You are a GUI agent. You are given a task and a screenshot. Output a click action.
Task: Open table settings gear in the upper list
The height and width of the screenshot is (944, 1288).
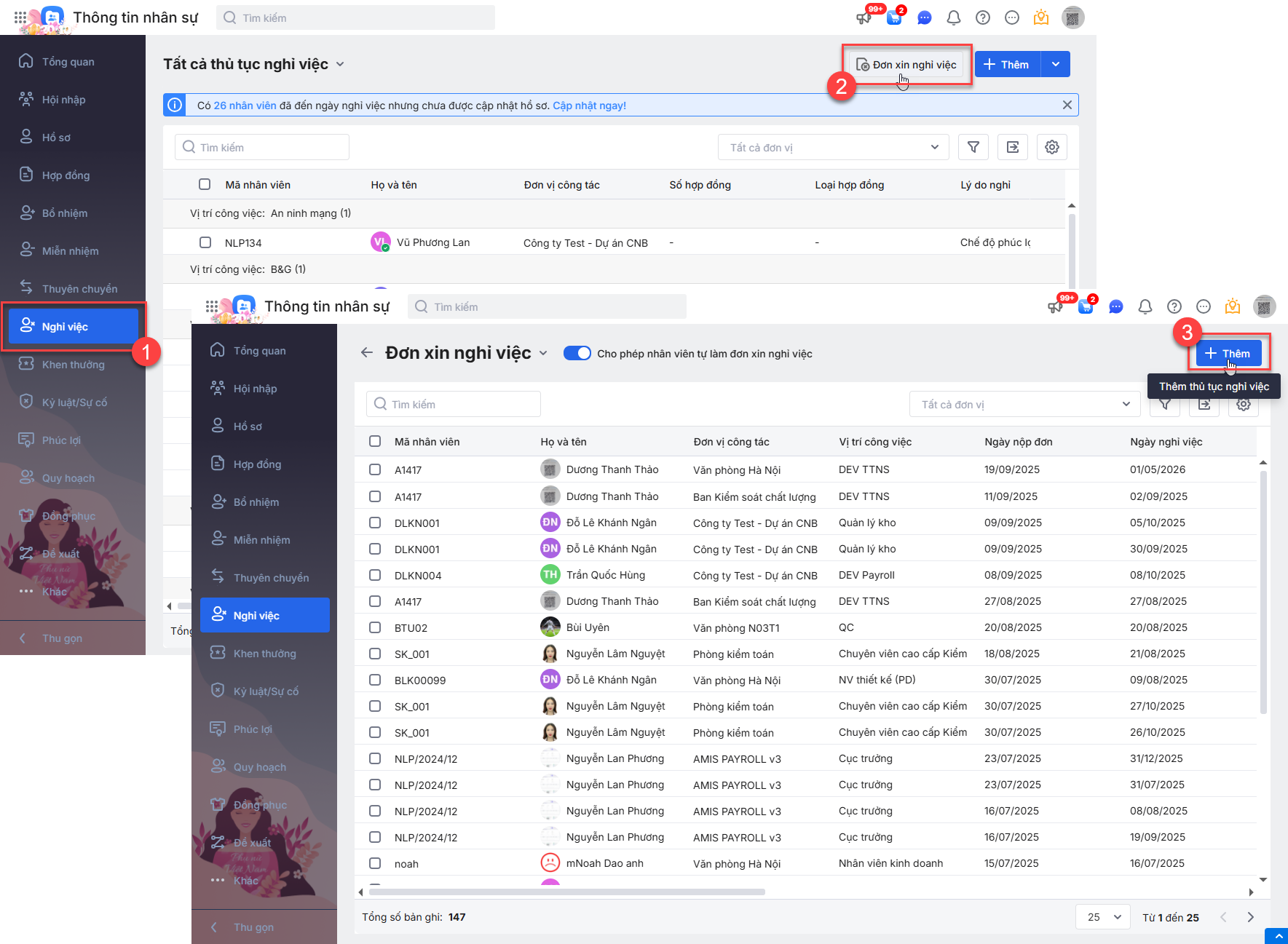1051,147
